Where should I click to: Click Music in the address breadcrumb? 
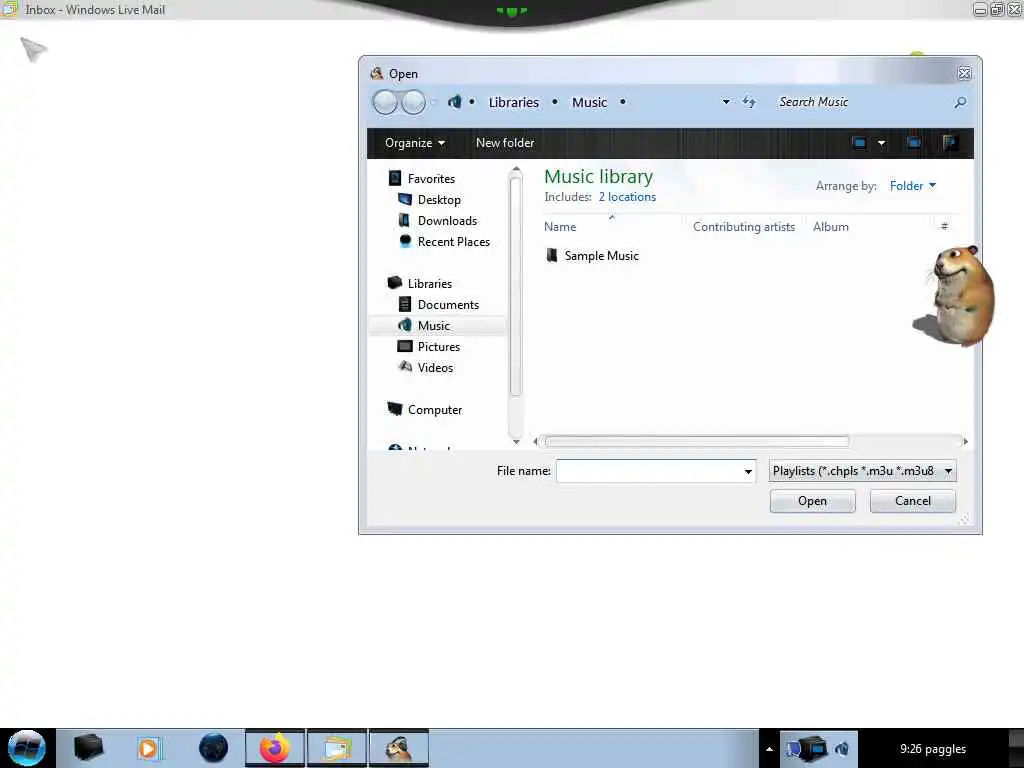pos(590,103)
